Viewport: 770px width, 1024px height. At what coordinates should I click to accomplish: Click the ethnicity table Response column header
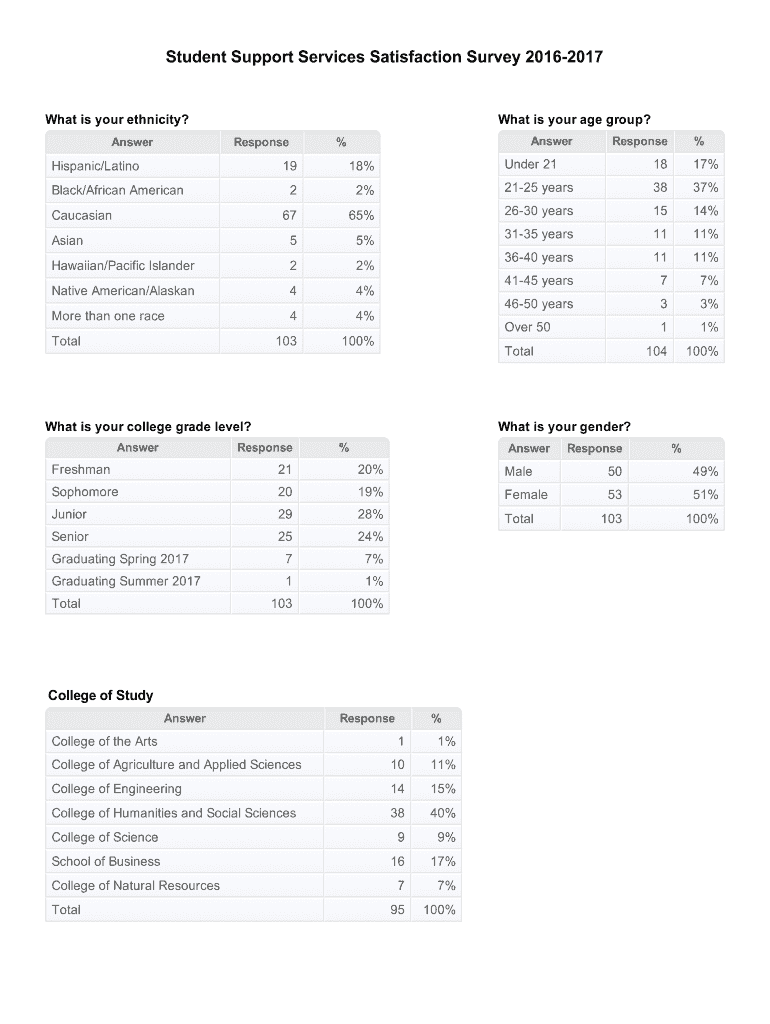(x=261, y=142)
